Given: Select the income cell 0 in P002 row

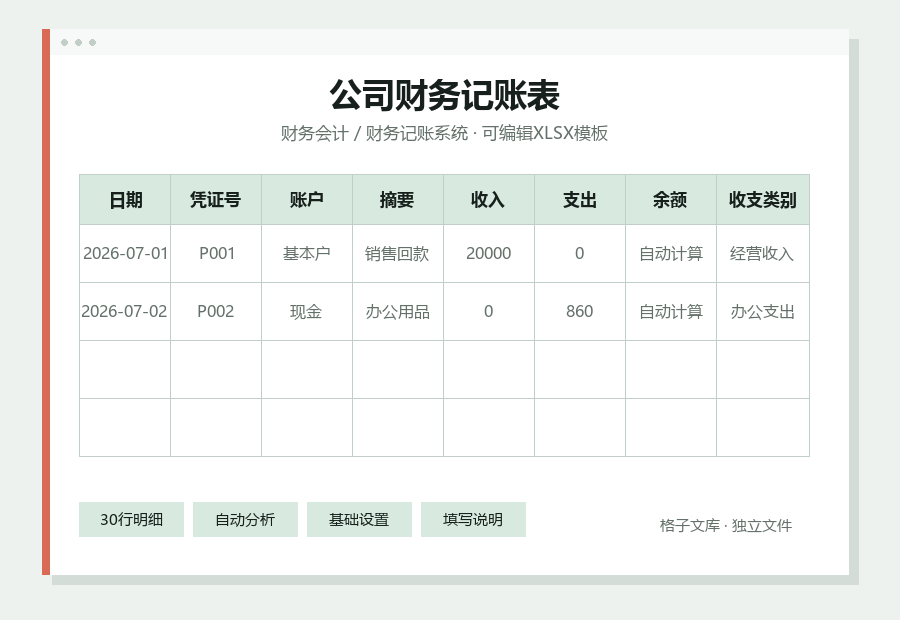Looking at the screenshot, I should 489,312.
